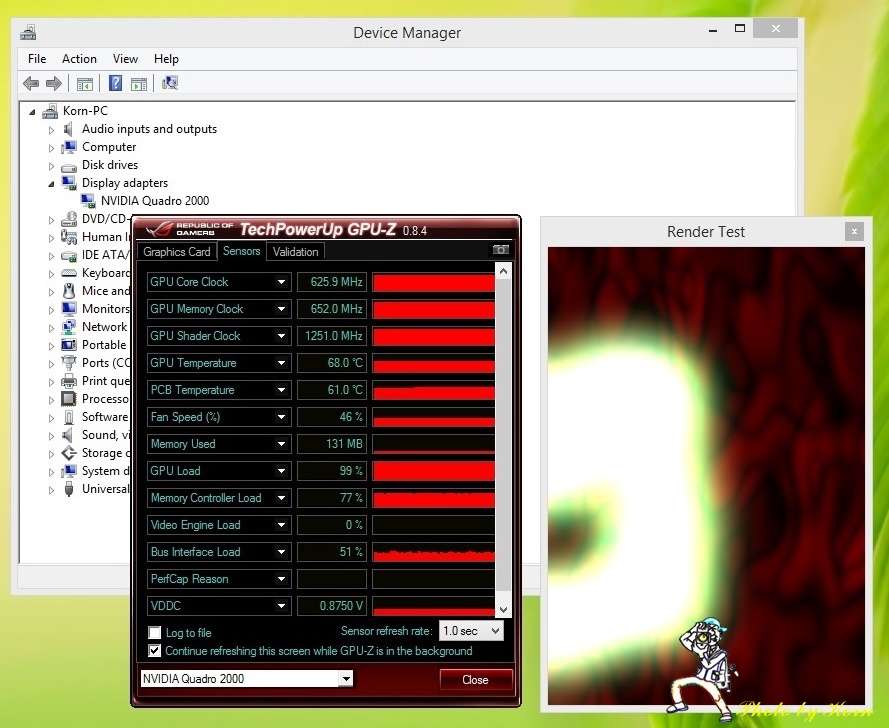Image resolution: width=889 pixels, height=728 pixels.
Task: Click Scan for hardware changes toolbar icon
Action: coord(170,83)
